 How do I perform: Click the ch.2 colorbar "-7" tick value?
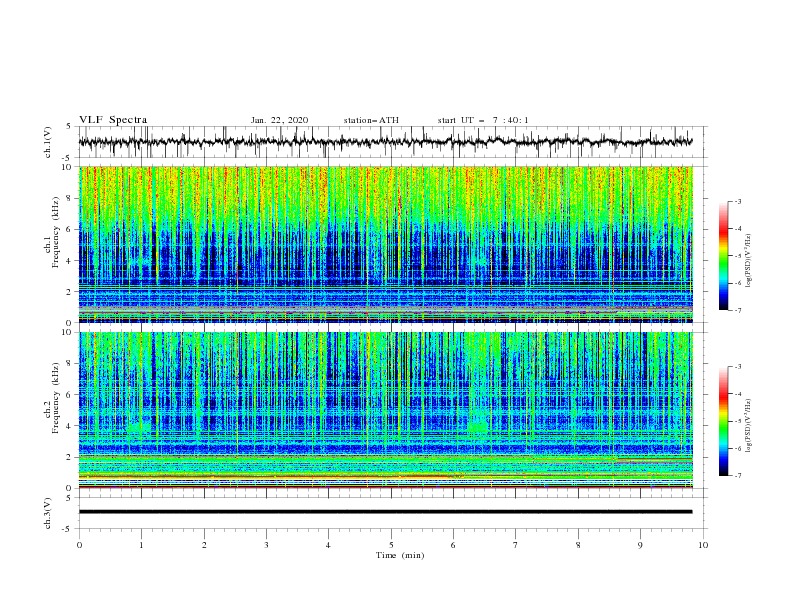[x=738, y=475]
